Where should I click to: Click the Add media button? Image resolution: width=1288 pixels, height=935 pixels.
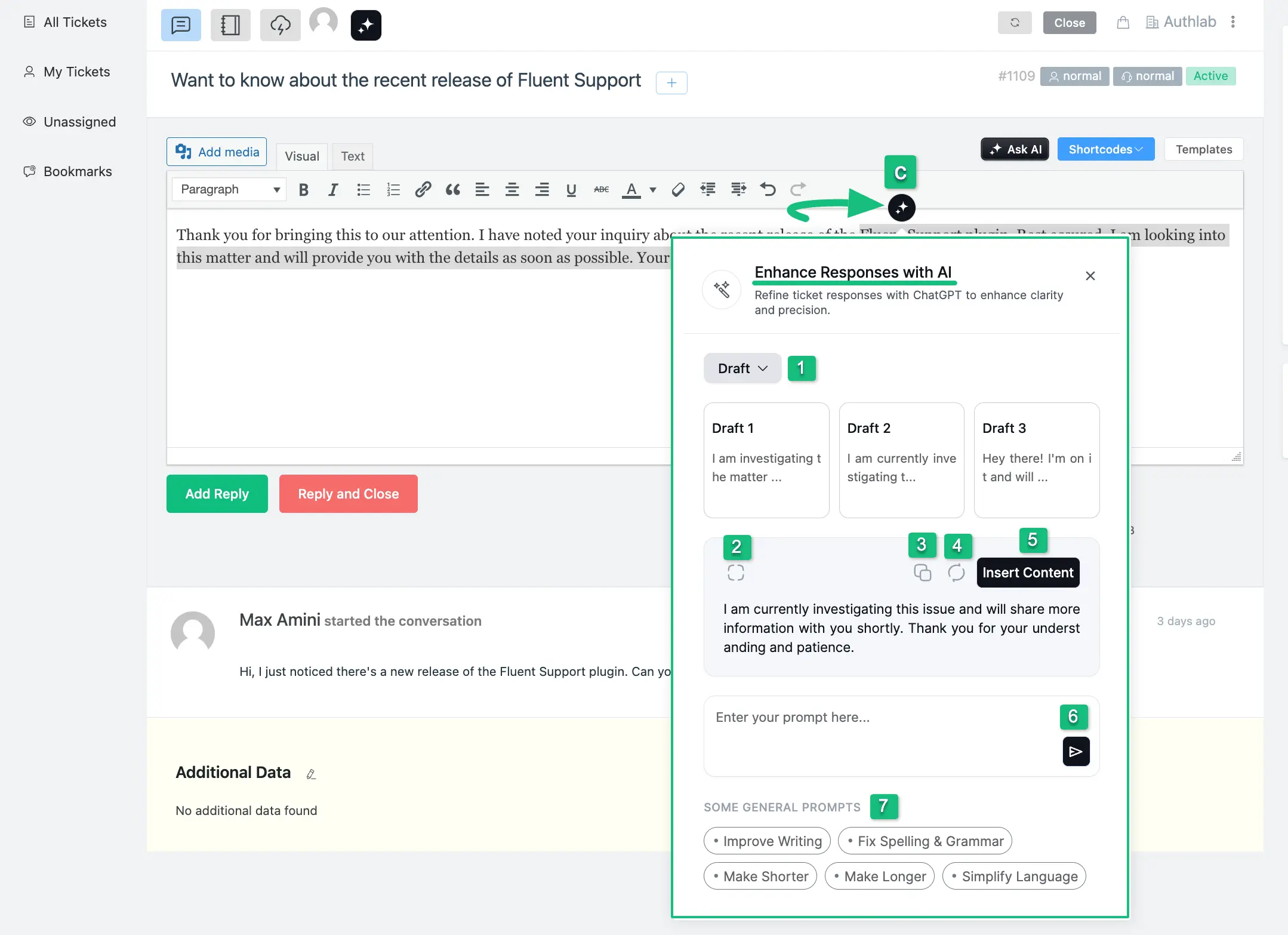217,152
